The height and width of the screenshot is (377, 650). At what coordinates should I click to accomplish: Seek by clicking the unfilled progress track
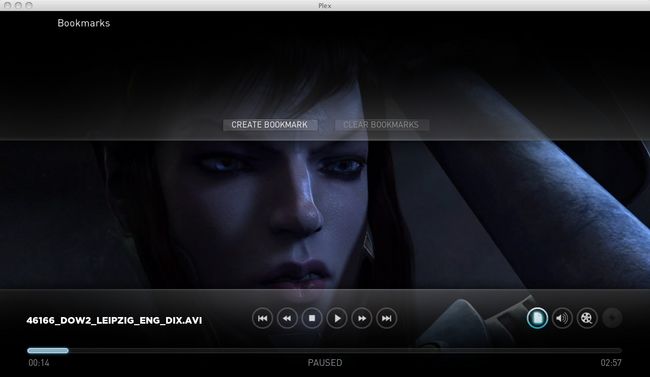(345, 351)
